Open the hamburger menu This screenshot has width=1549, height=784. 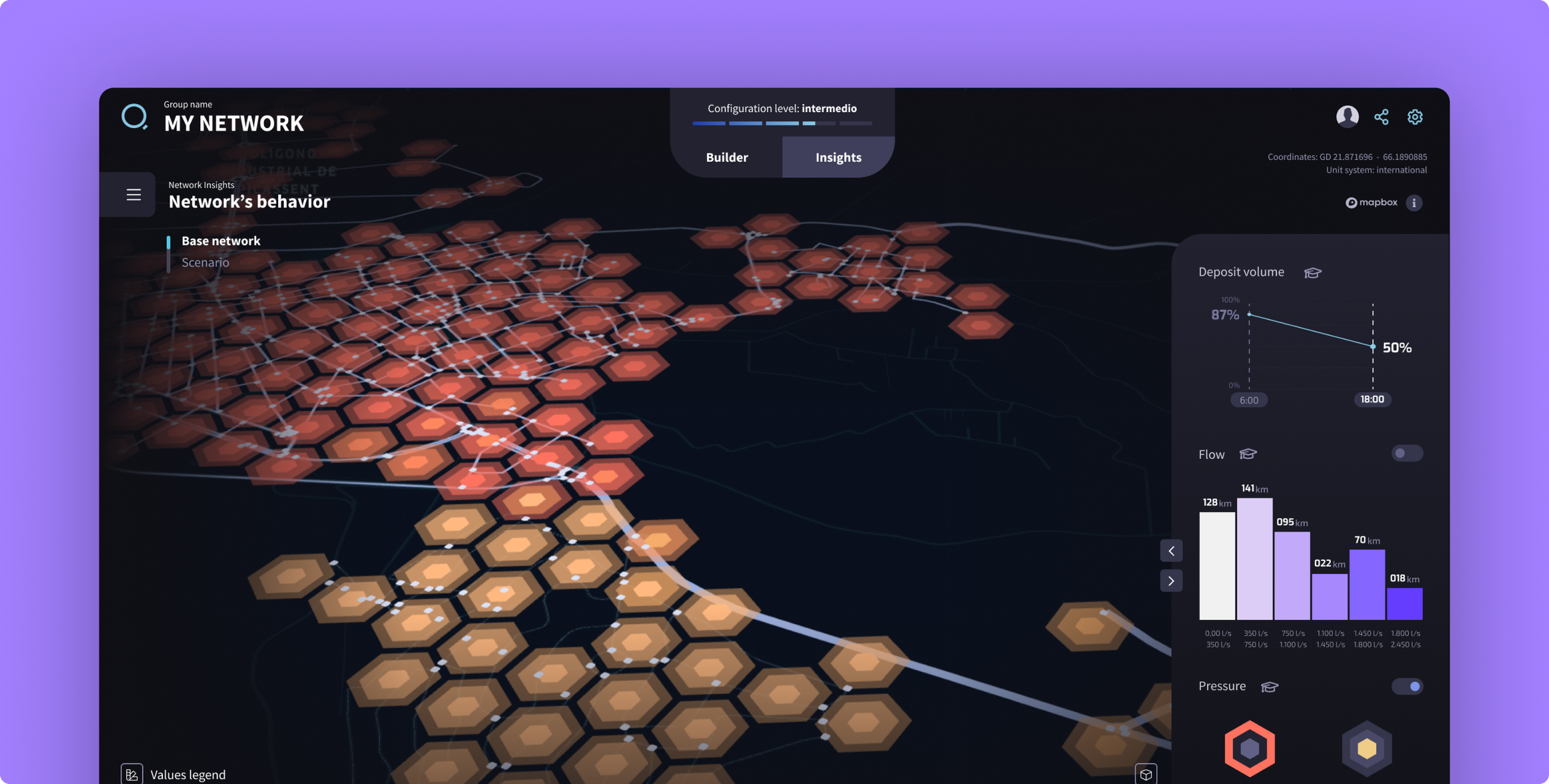pyautogui.click(x=133, y=194)
